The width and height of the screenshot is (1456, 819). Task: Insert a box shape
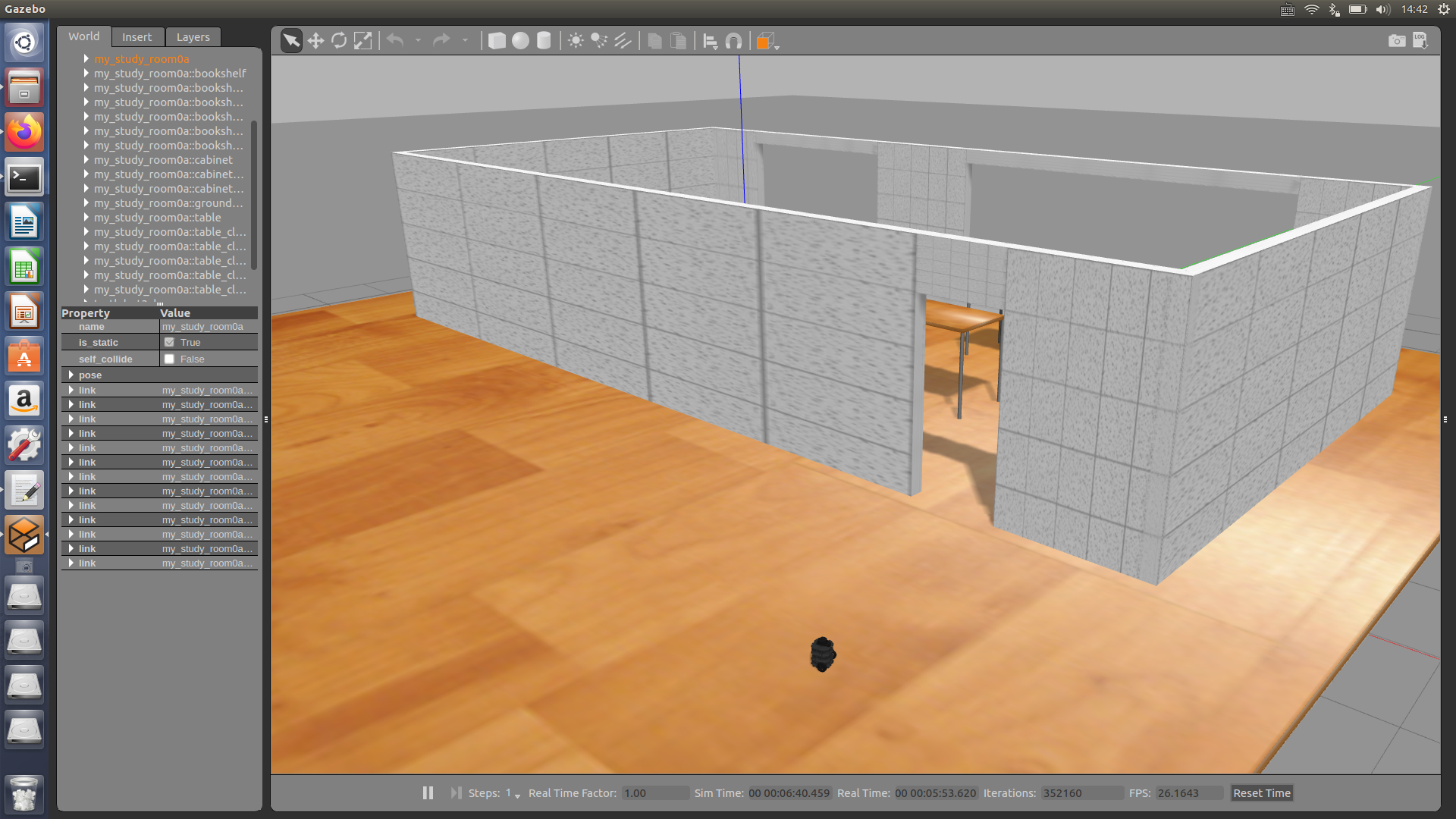tap(497, 41)
